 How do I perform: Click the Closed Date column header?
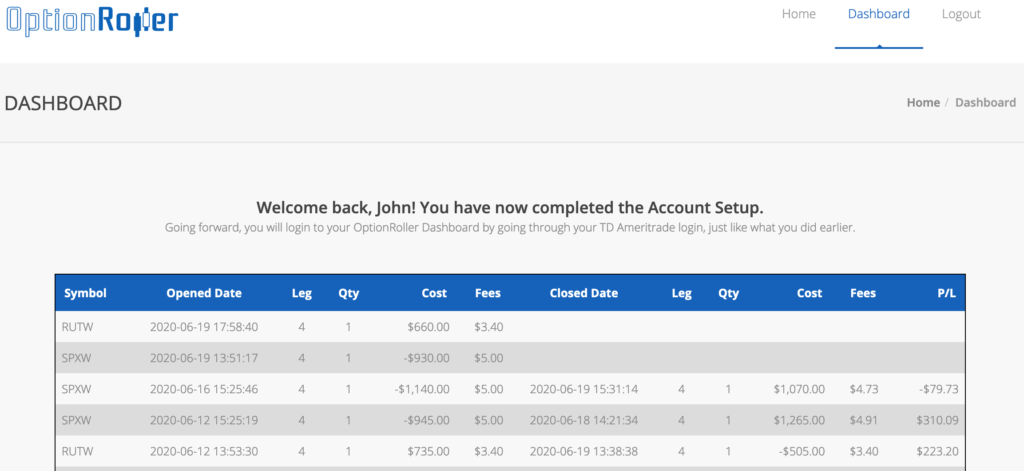tap(584, 293)
